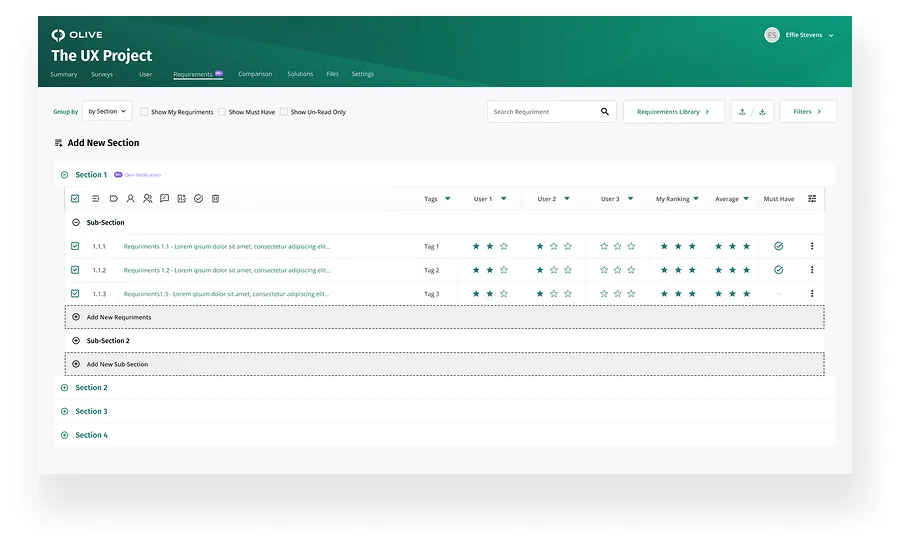
Task: Click the download arrow icon
Action: (x=762, y=112)
